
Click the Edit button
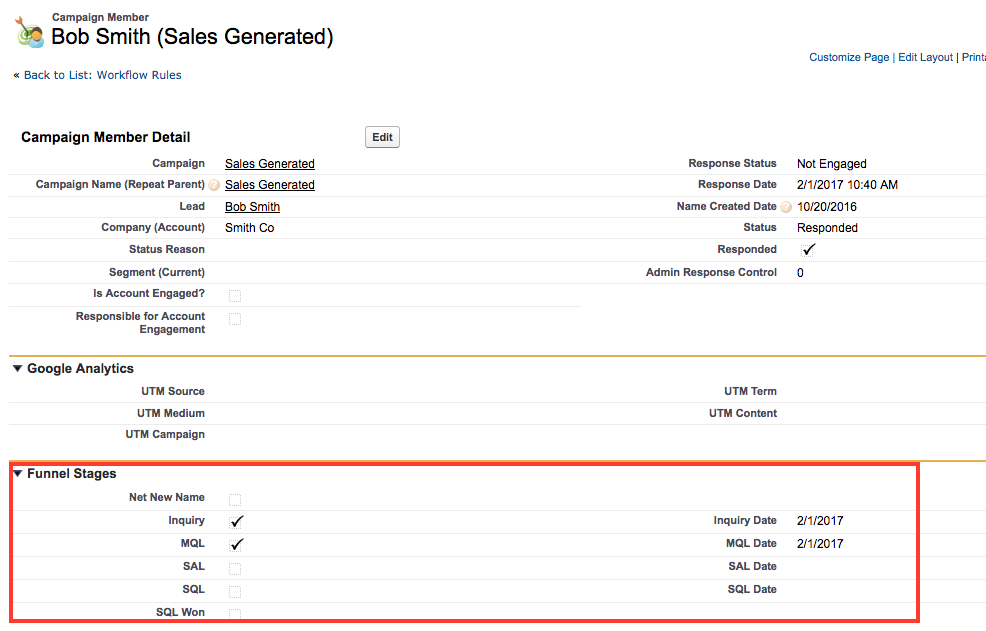[x=382, y=137]
